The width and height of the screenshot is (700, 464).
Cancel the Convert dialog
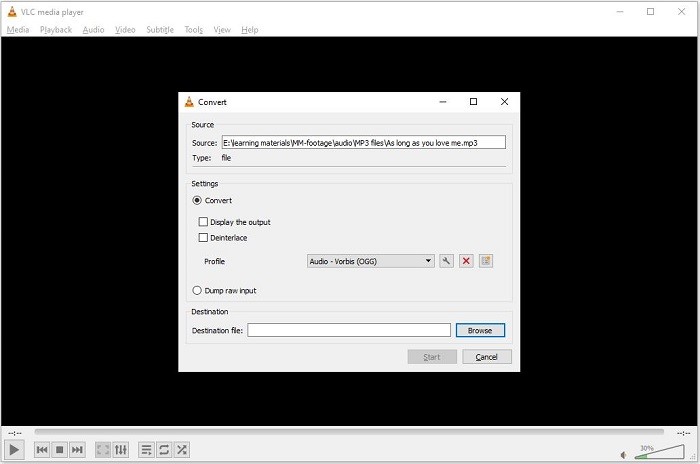[x=487, y=357]
